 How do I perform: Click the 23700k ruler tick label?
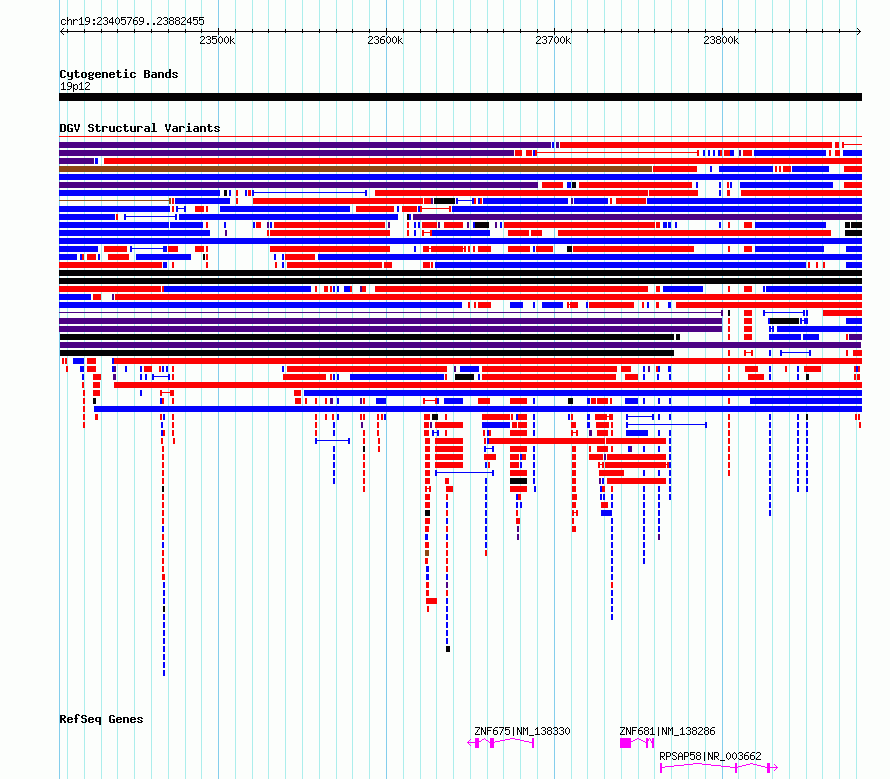(553, 40)
